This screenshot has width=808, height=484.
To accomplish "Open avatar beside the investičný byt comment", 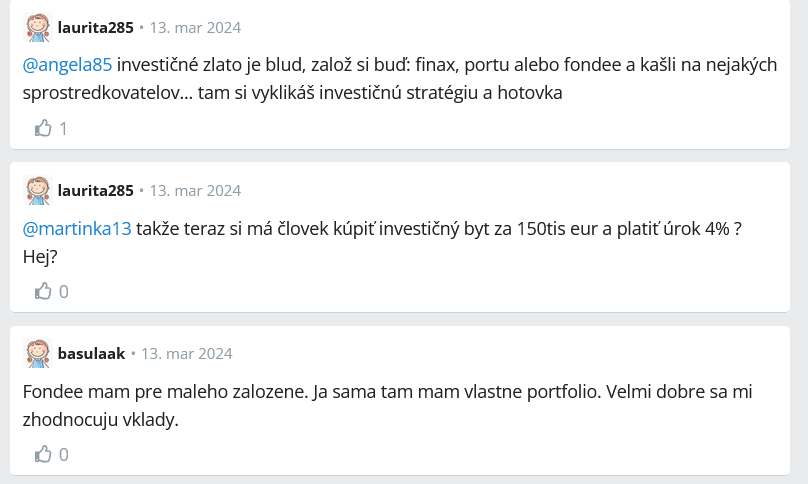I will [x=38, y=190].
